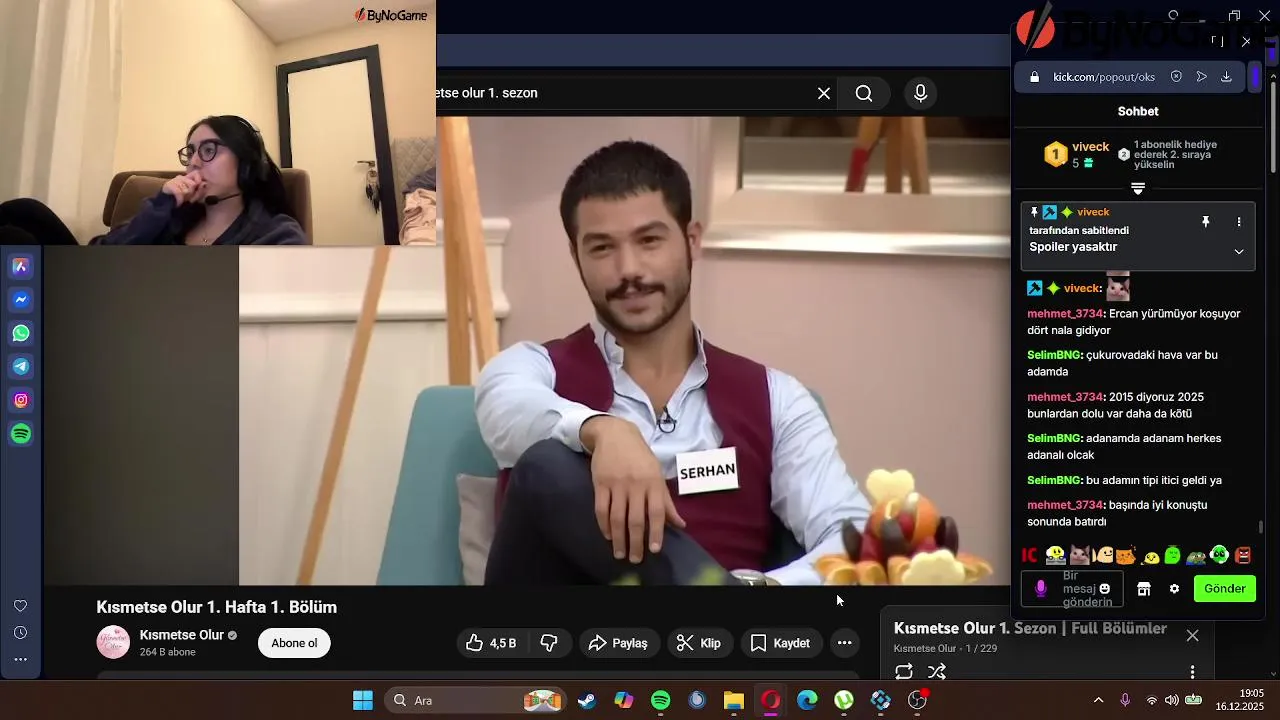Open the pinned message's three-dot menu

[1239, 222]
